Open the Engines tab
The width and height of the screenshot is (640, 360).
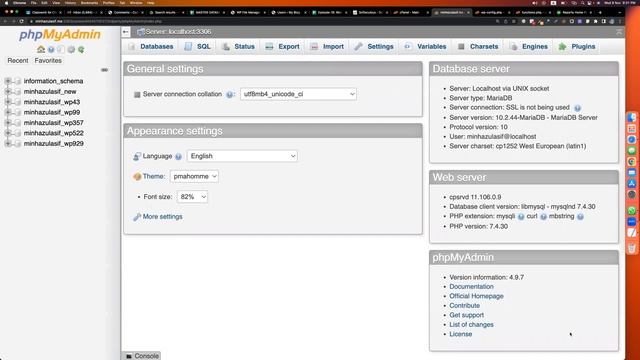[x=529, y=47]
